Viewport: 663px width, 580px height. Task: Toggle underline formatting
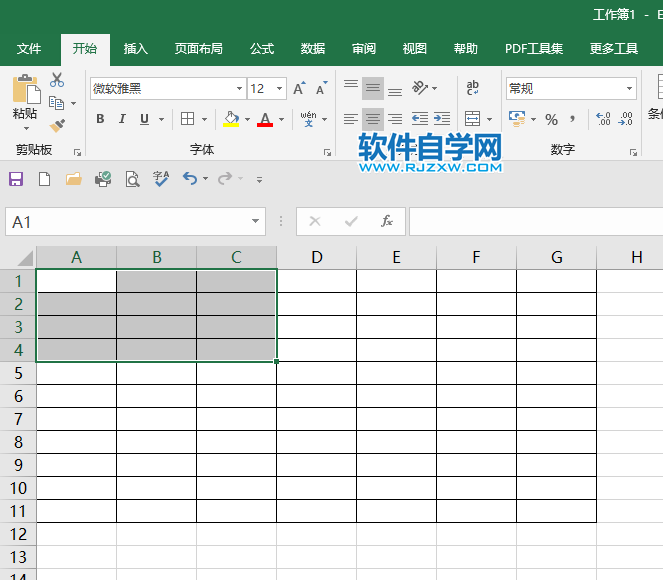144,119
